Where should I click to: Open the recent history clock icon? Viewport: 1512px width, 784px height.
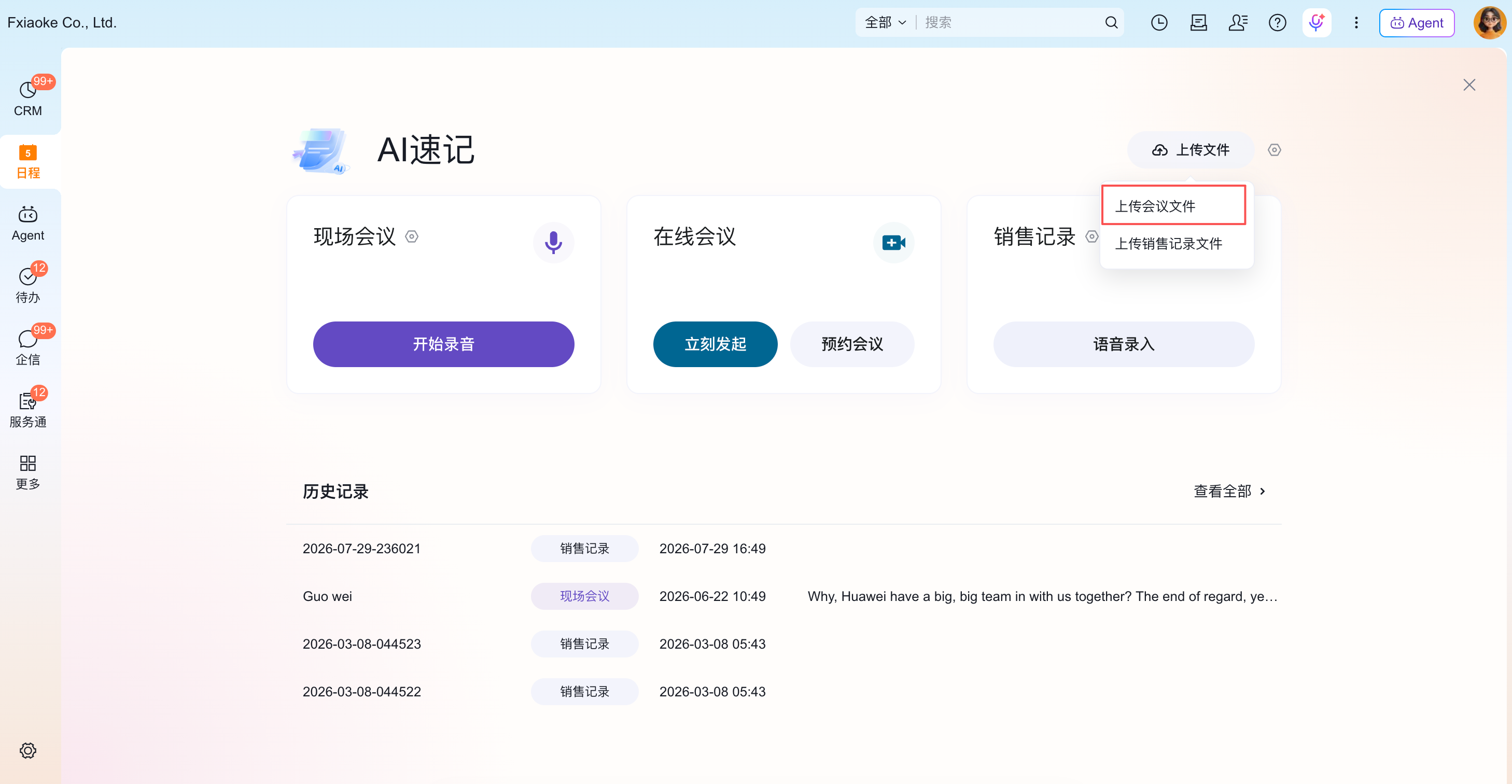(x=1159, y=22)
